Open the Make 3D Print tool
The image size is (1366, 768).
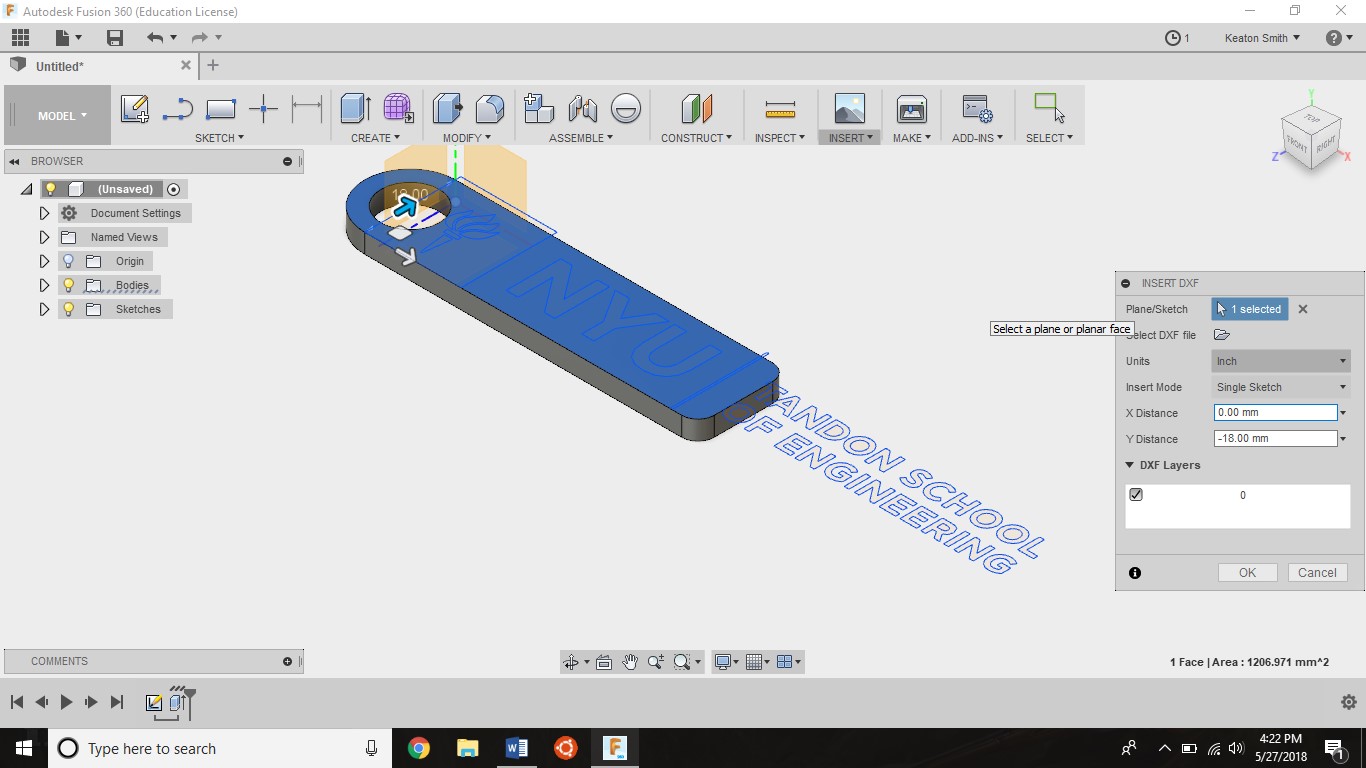point(911,108)
